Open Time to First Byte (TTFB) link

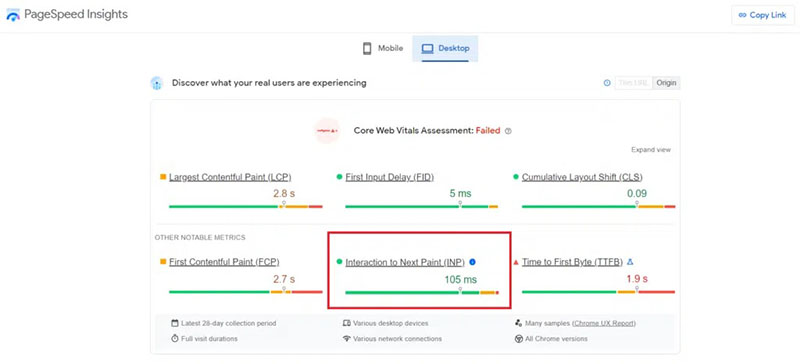coord(572,262)
